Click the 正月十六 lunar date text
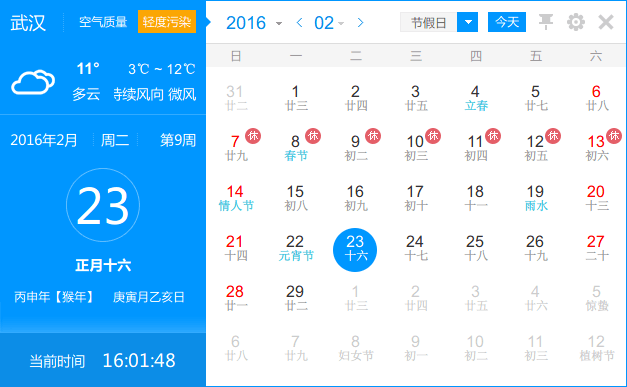Image resolution: width=627 pixels, height=387 pixels. click(103, 265)
